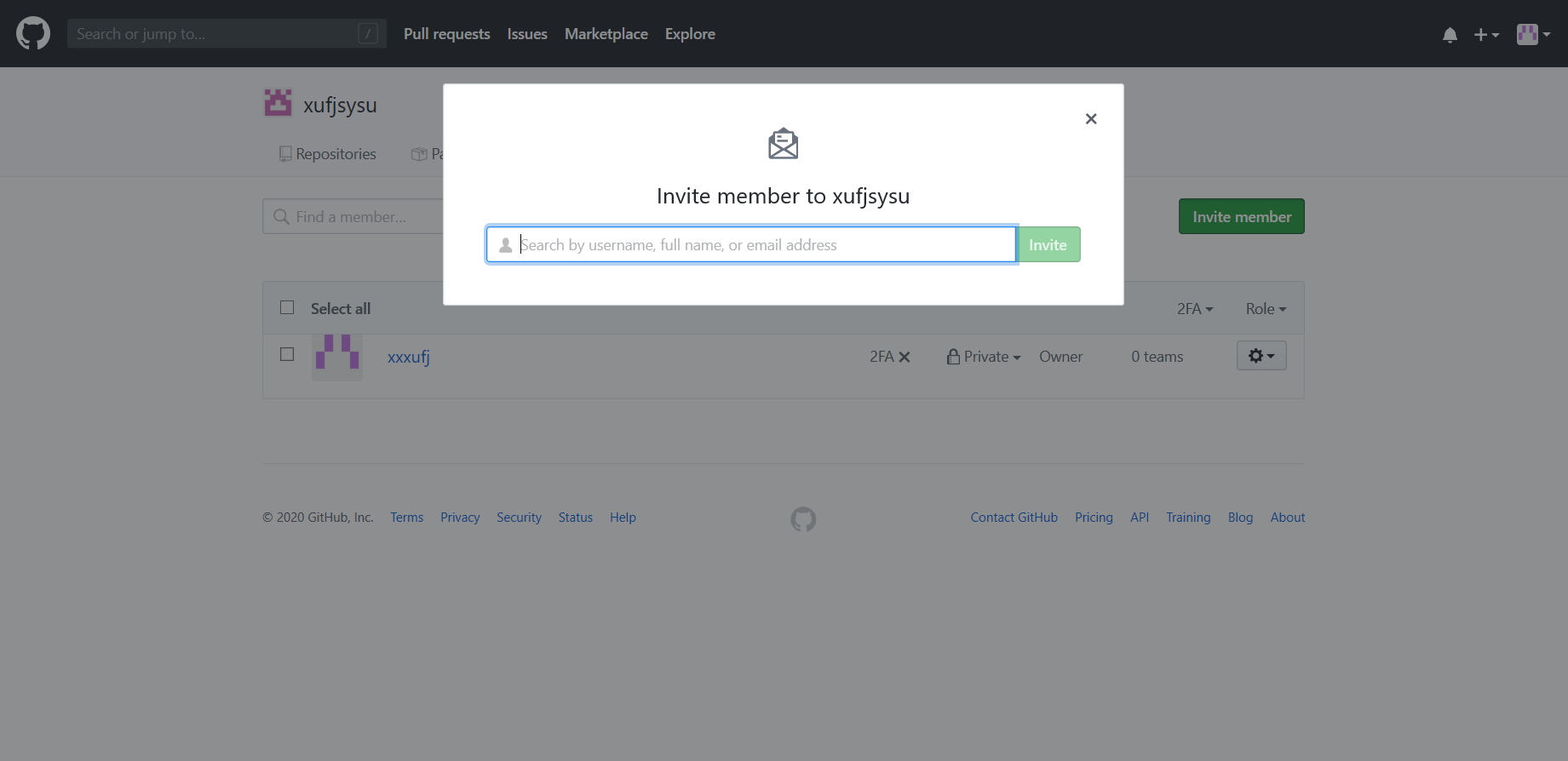Screen dimensions: 1568x761
Task: Open the Private visibility dropdown for xxxufj
Action: tap(984, 357)
